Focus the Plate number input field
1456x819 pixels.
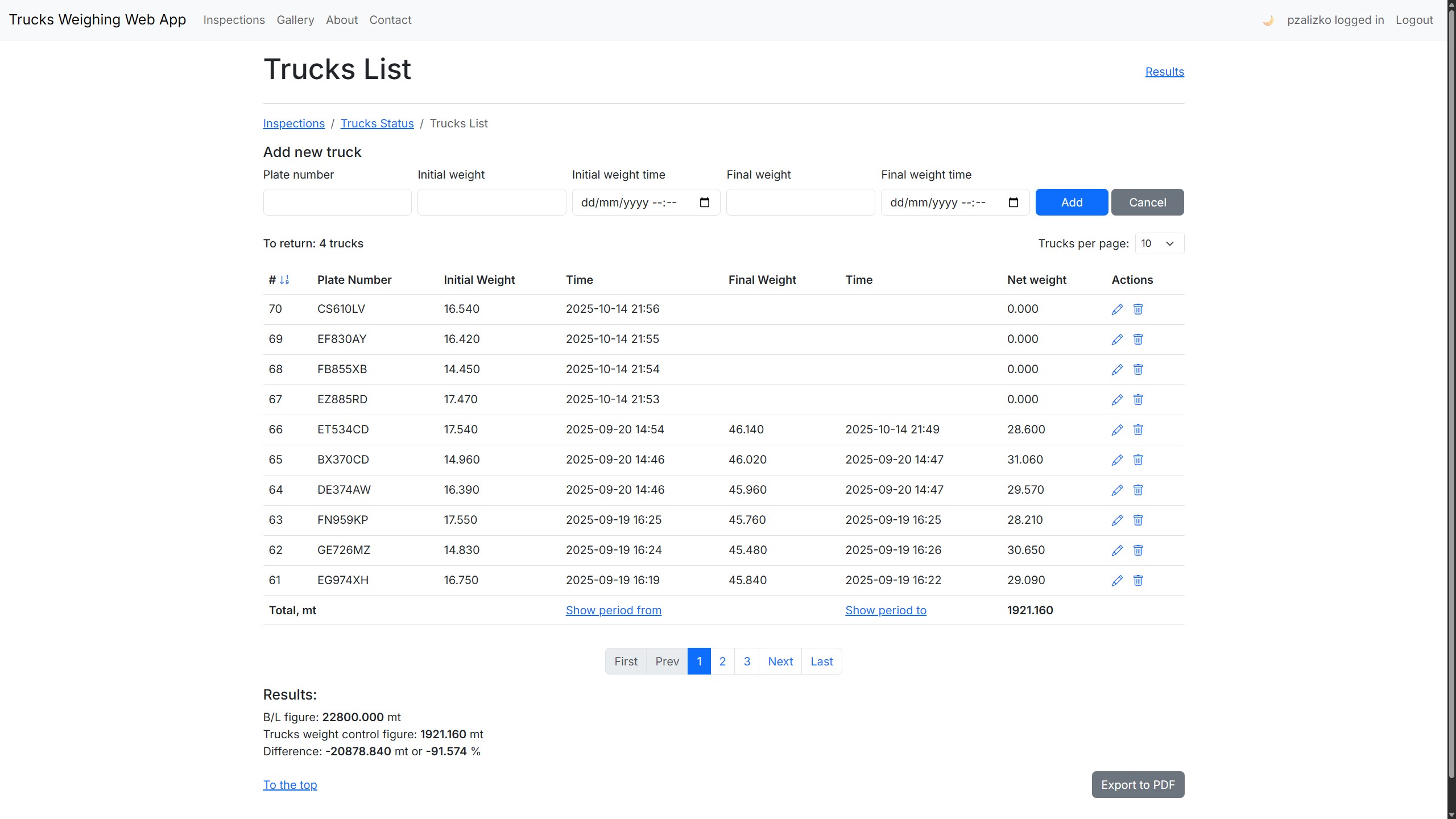(x=337, y=202)
